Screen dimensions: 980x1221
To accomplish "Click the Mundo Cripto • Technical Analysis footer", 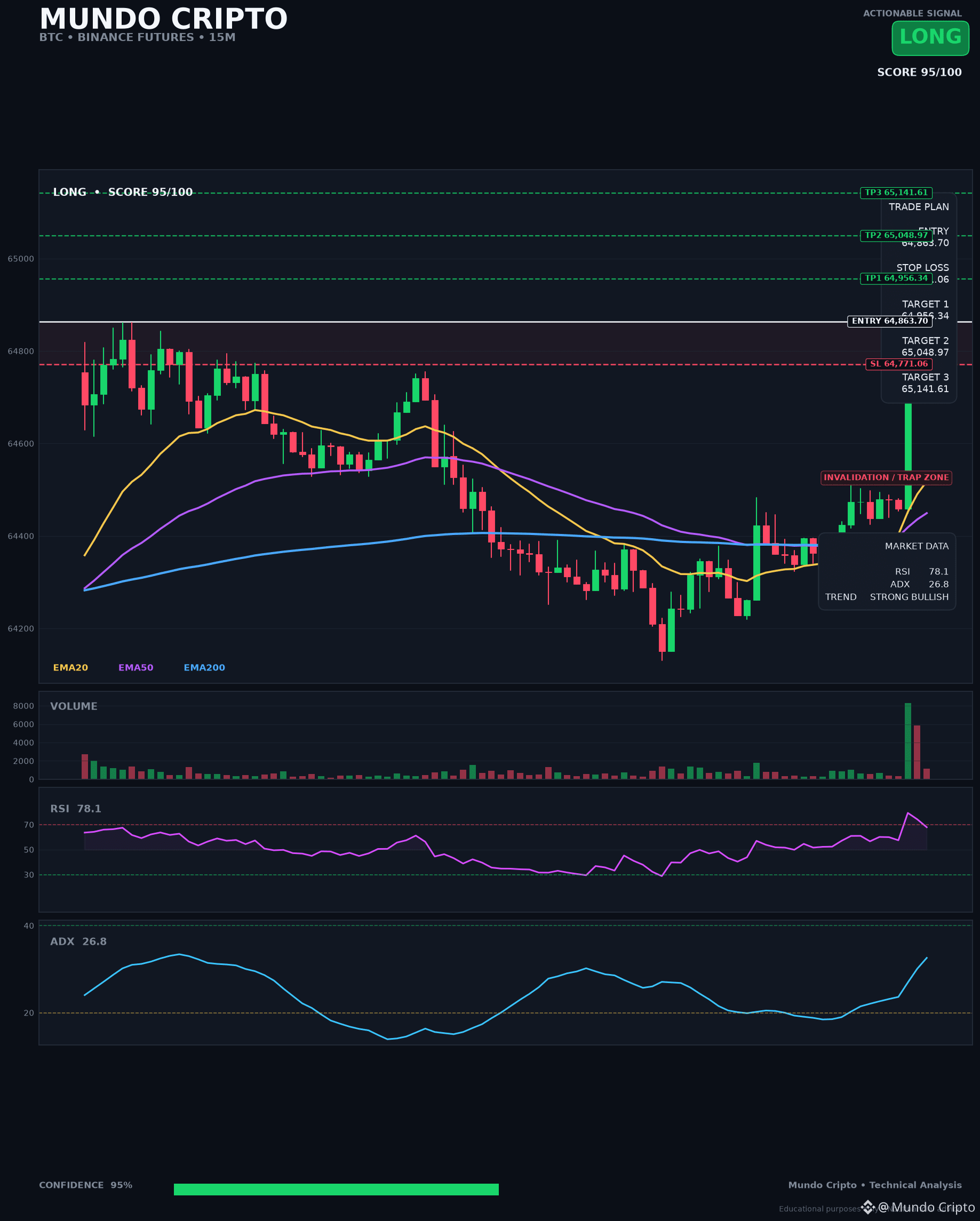I will point(874,1185).
